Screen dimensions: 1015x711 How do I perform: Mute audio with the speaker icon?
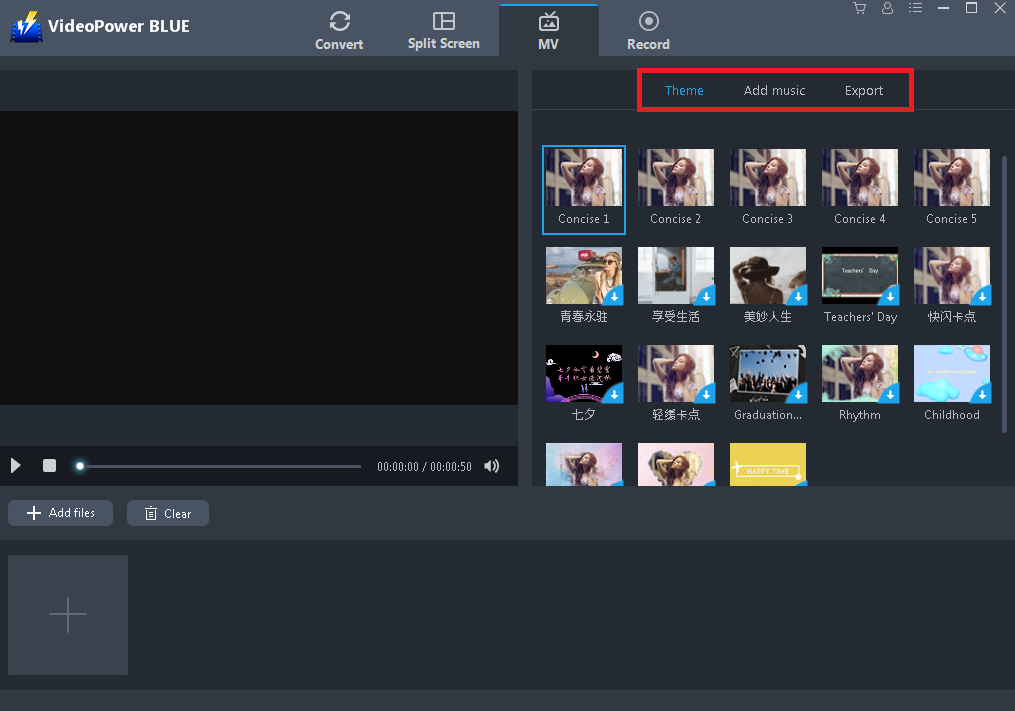(491, 465)
